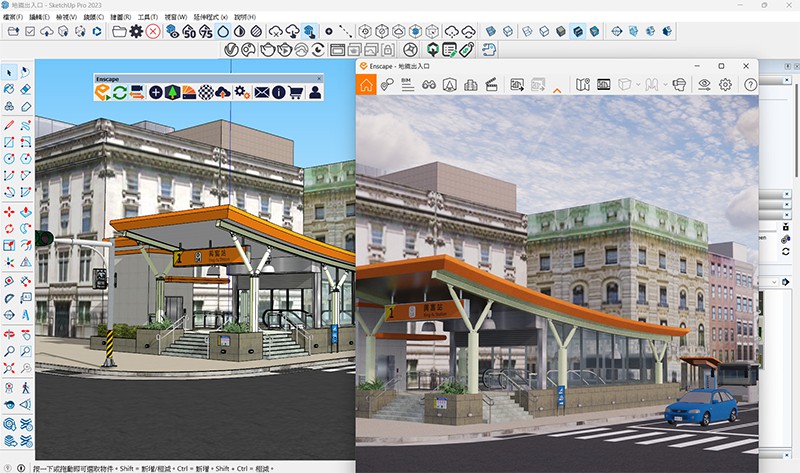
Task: Open Enscape window settings gear
Action: [x=726, y=85]
